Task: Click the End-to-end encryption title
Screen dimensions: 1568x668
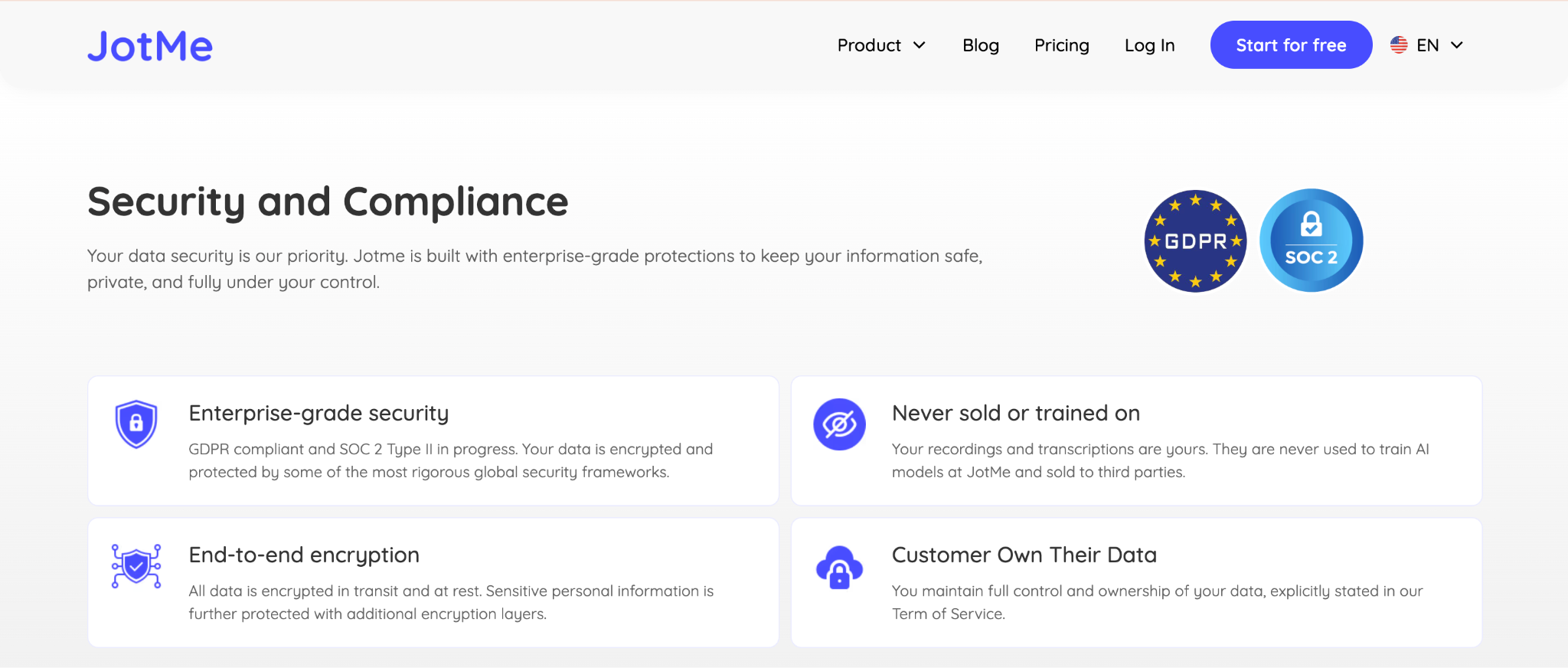Action: 304,555
